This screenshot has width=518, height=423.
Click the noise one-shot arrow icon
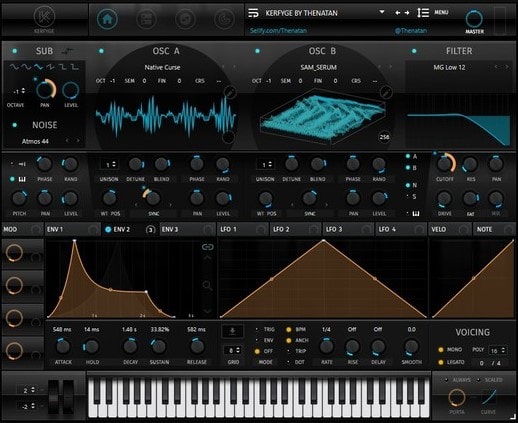tap(22, 164)
